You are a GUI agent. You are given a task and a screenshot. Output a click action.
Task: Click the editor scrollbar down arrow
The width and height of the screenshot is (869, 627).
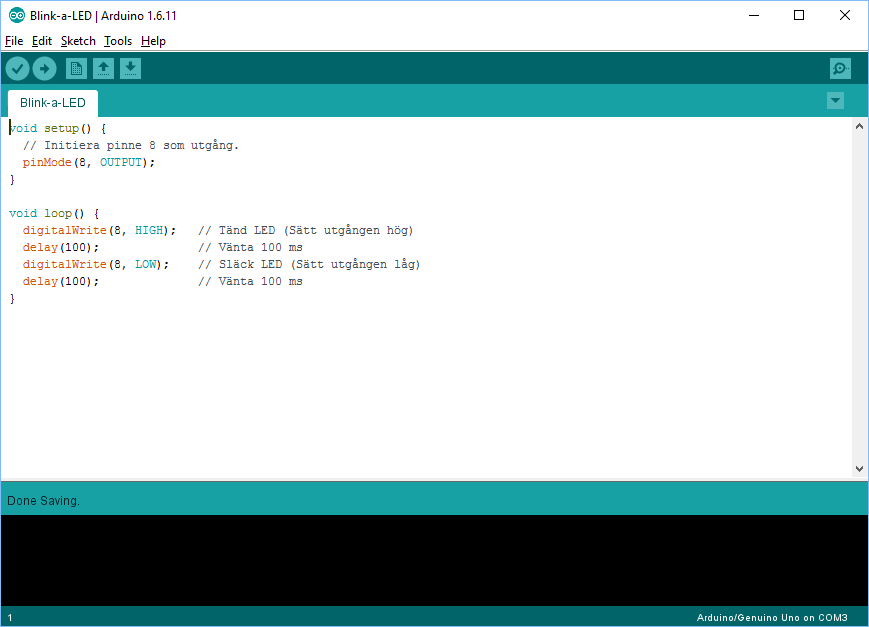tap(860, 469)
